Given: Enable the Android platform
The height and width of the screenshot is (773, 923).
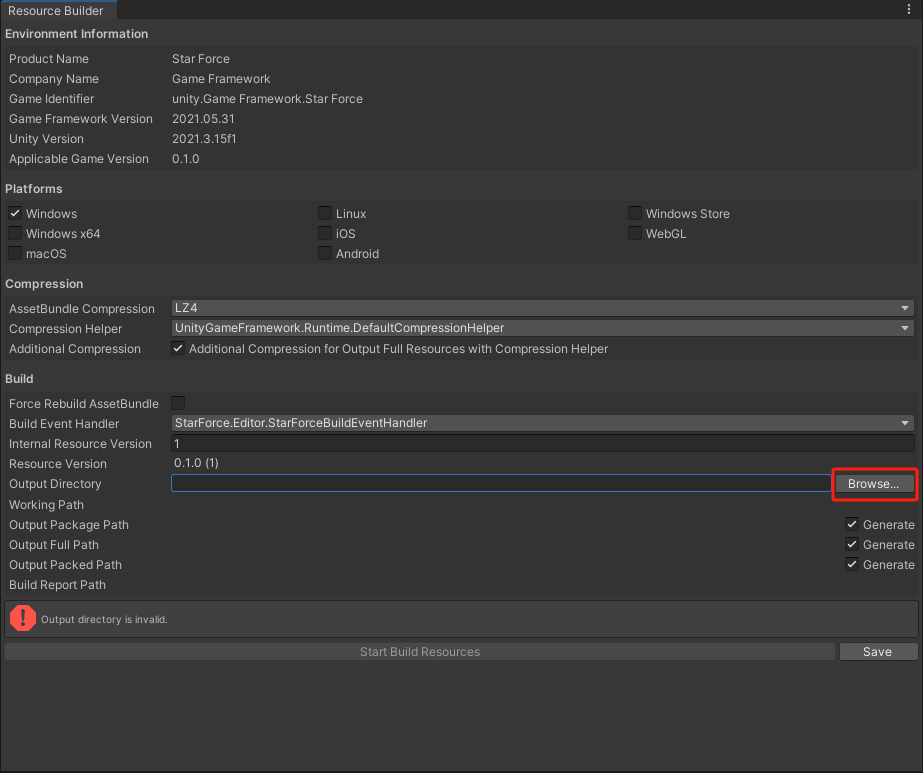Looking at the screenshot, I should 324,253.
